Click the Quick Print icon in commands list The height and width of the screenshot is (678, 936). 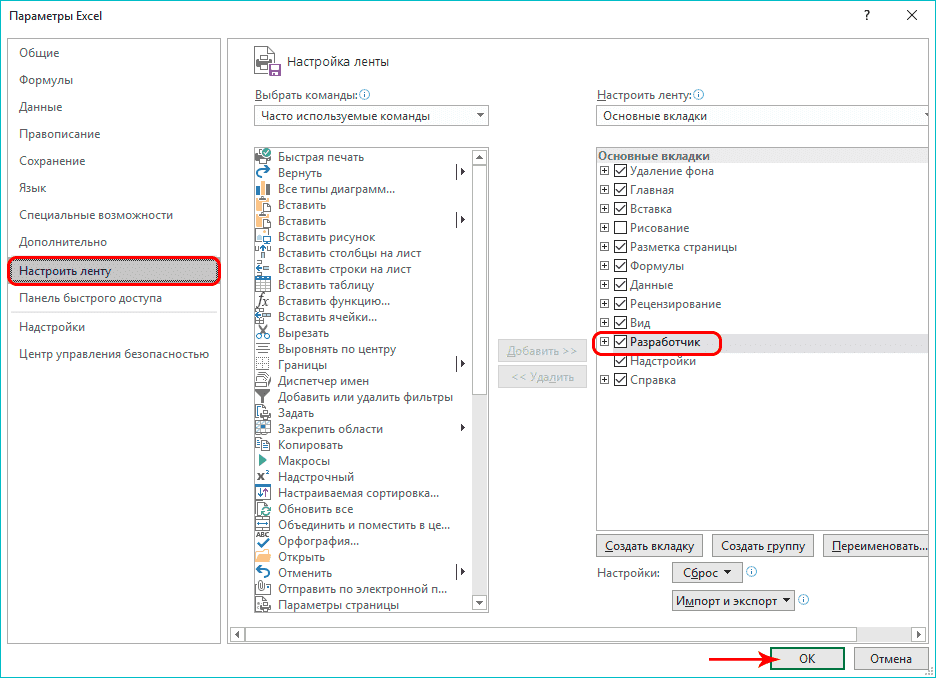tap(264, 157)
